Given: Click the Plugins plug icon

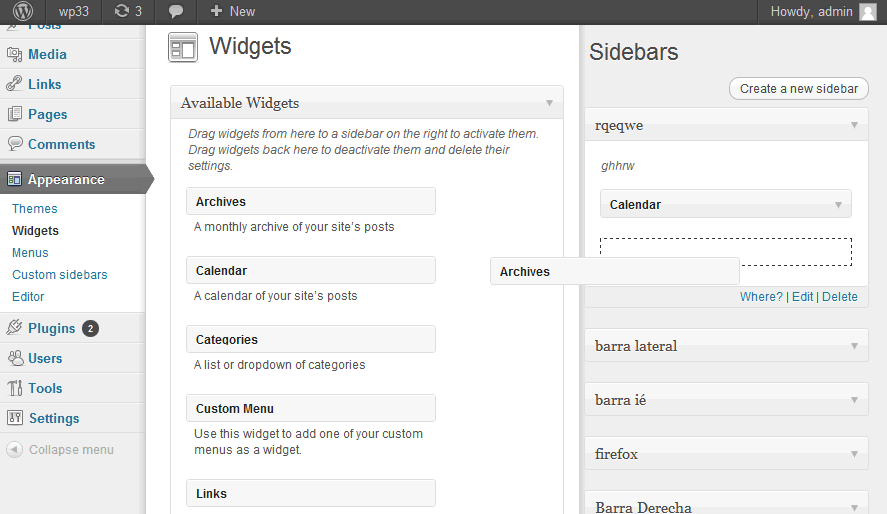Looking at the screenshot, I should pyautogui.click(x=15, y=328).
